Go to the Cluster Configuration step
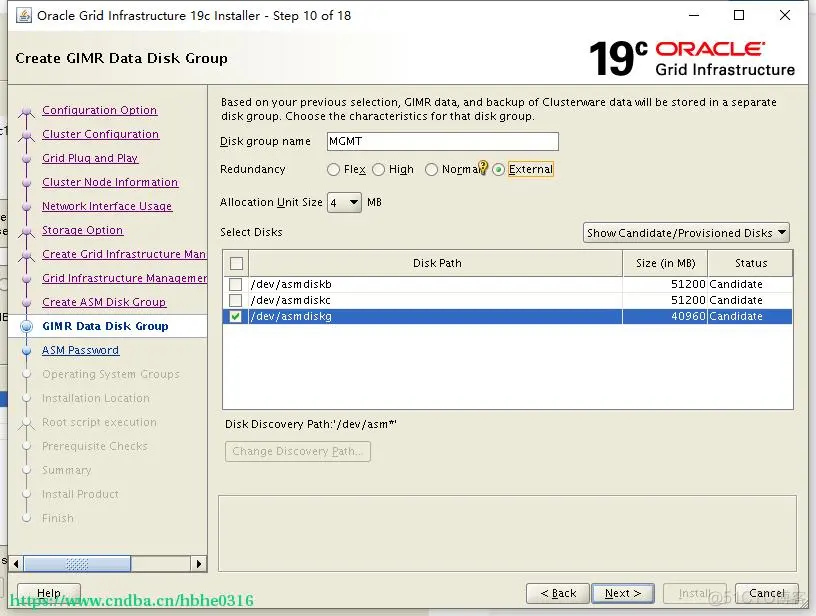816x616 pixels. [x=100, y=134]
